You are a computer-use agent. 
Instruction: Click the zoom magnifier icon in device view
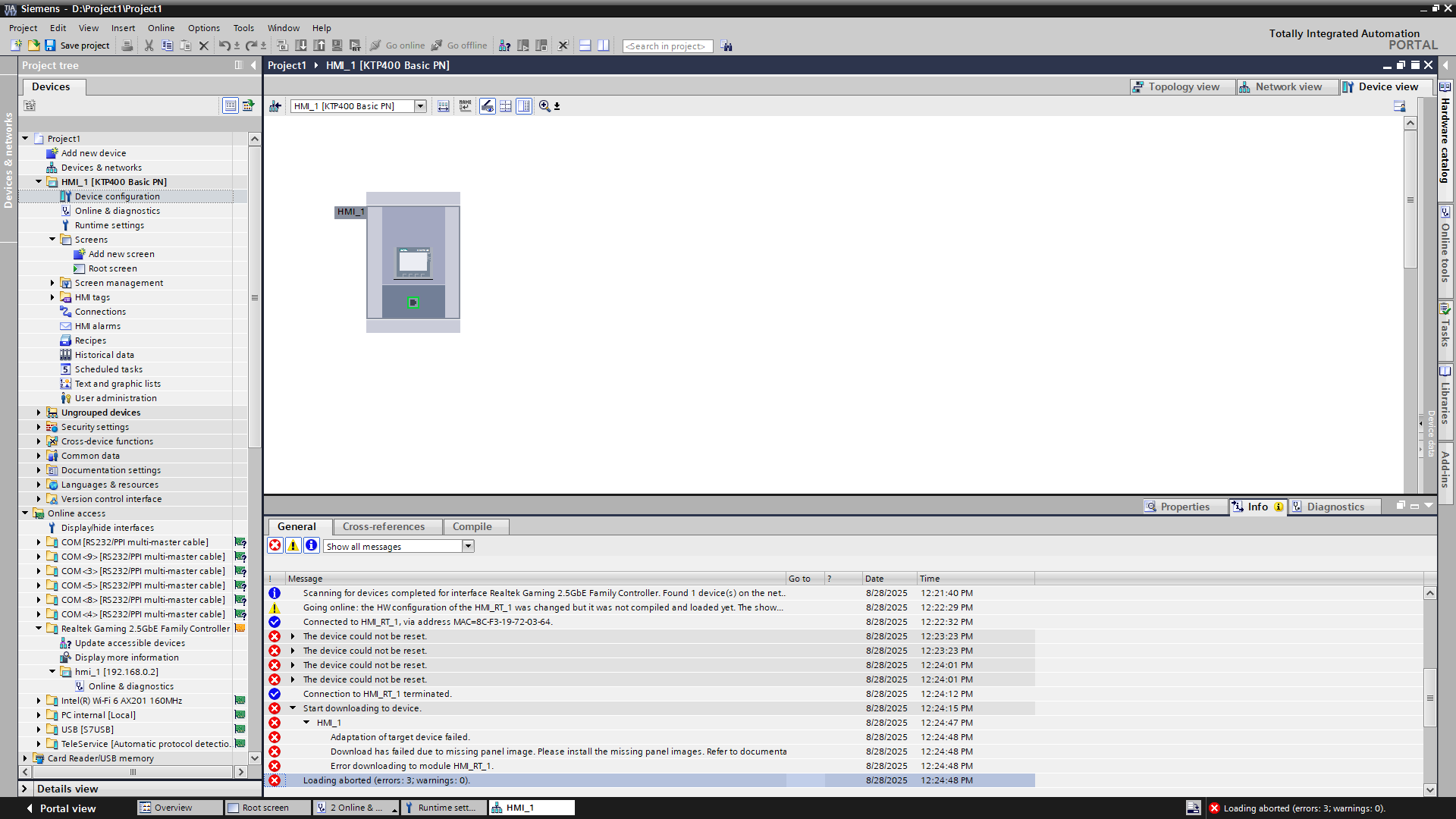(x=544, y=106)
